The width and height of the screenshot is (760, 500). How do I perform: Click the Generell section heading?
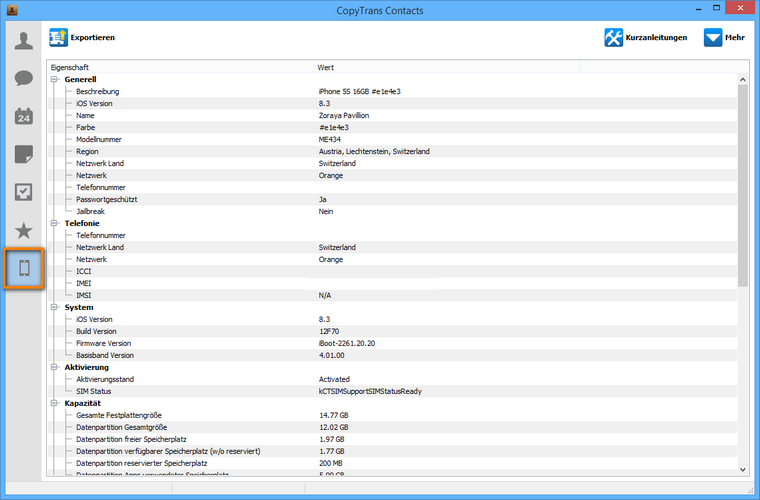click(80, 79)
